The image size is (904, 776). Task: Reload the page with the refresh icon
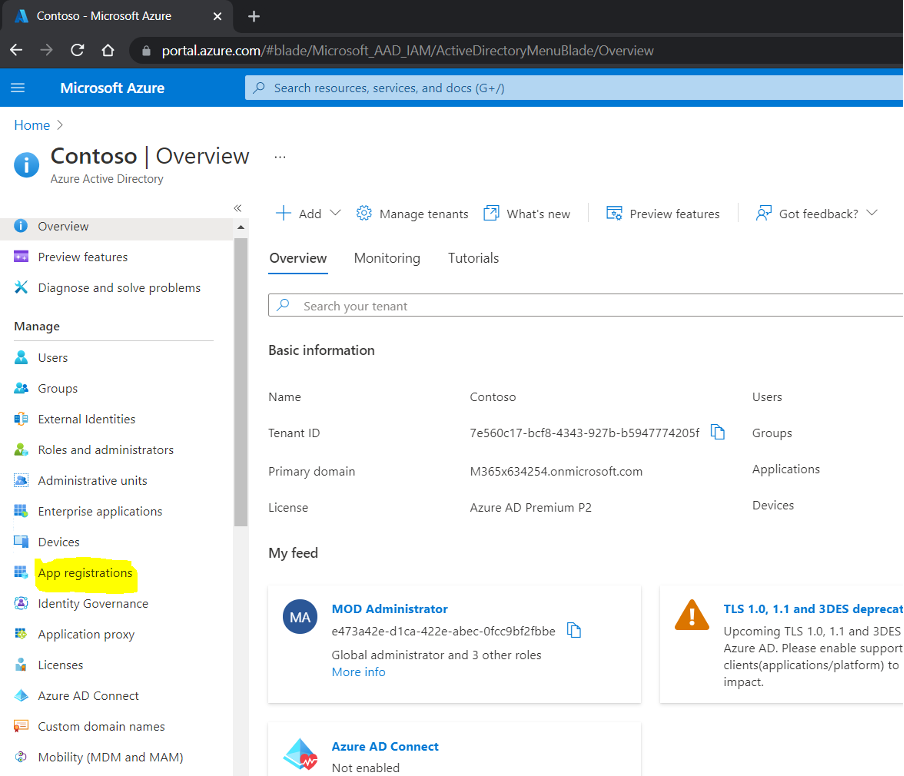click(77, 50)
